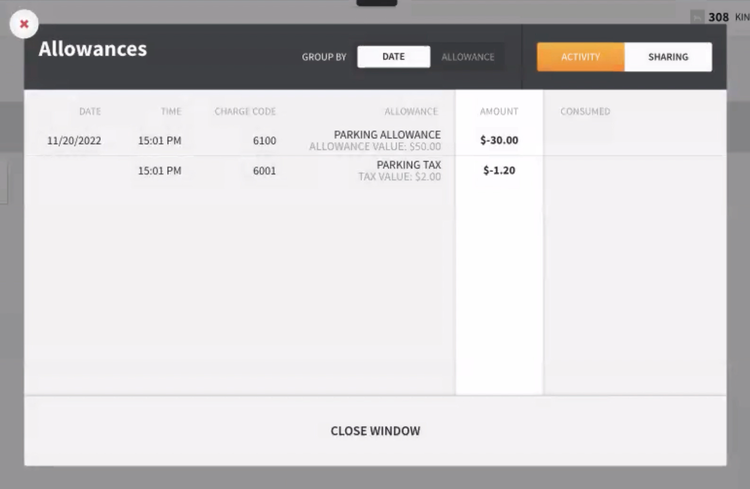Group allowances by Allowance
The image size is (750, 489).
468,57
